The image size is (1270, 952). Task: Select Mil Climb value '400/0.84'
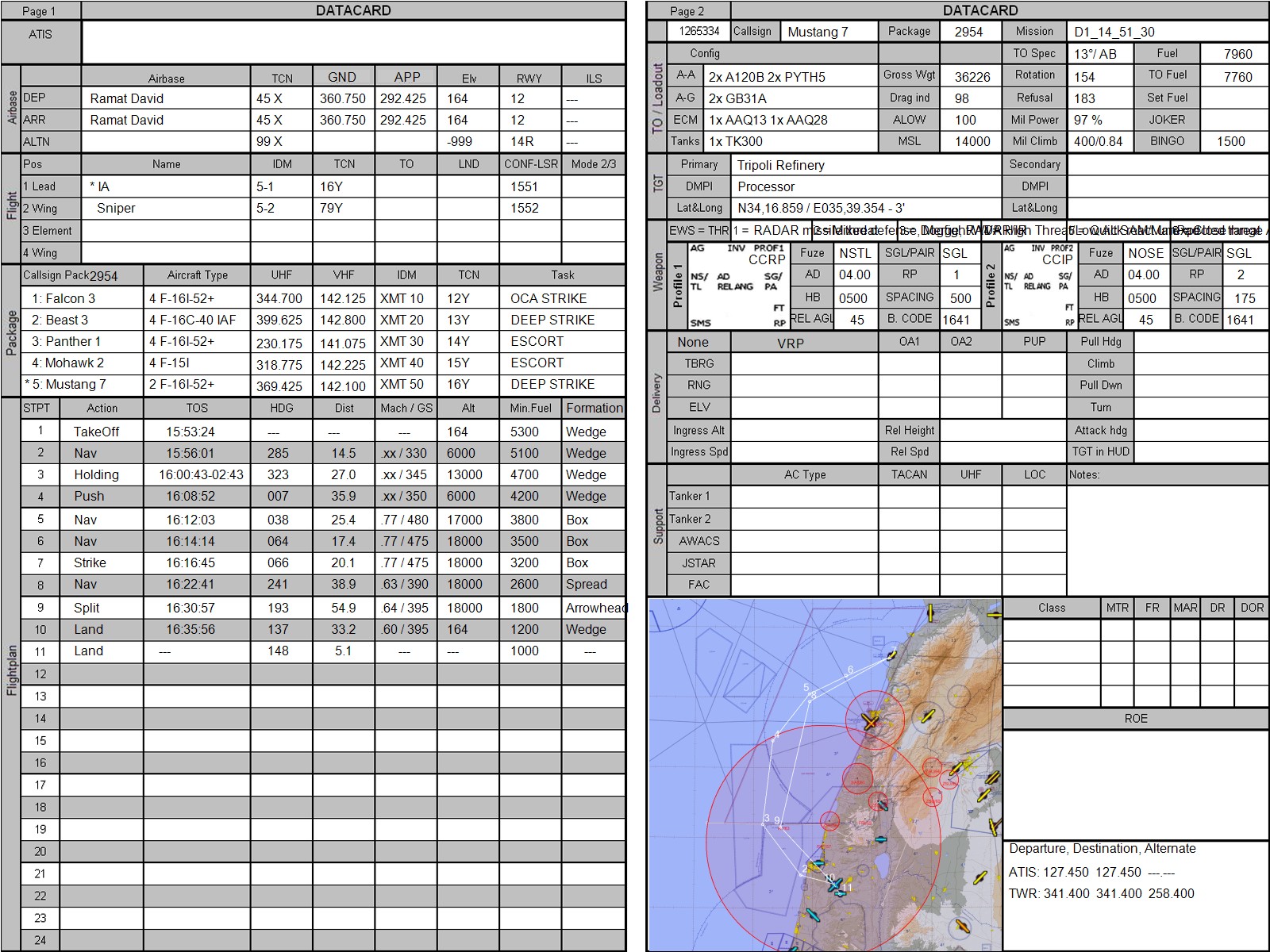pyautogui.click(x=1098, y=141)
